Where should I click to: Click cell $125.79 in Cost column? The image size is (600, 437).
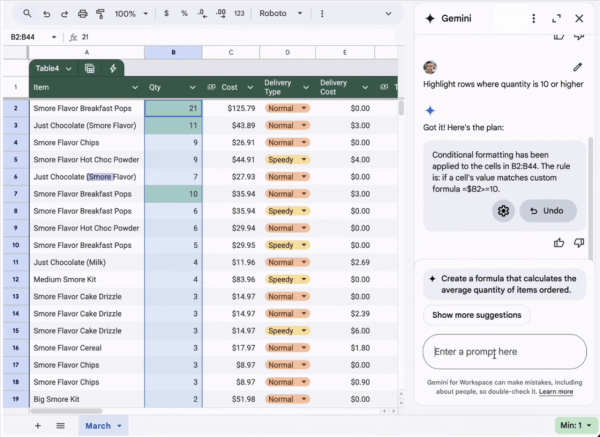pyautogui.click(x=231, y=108)
